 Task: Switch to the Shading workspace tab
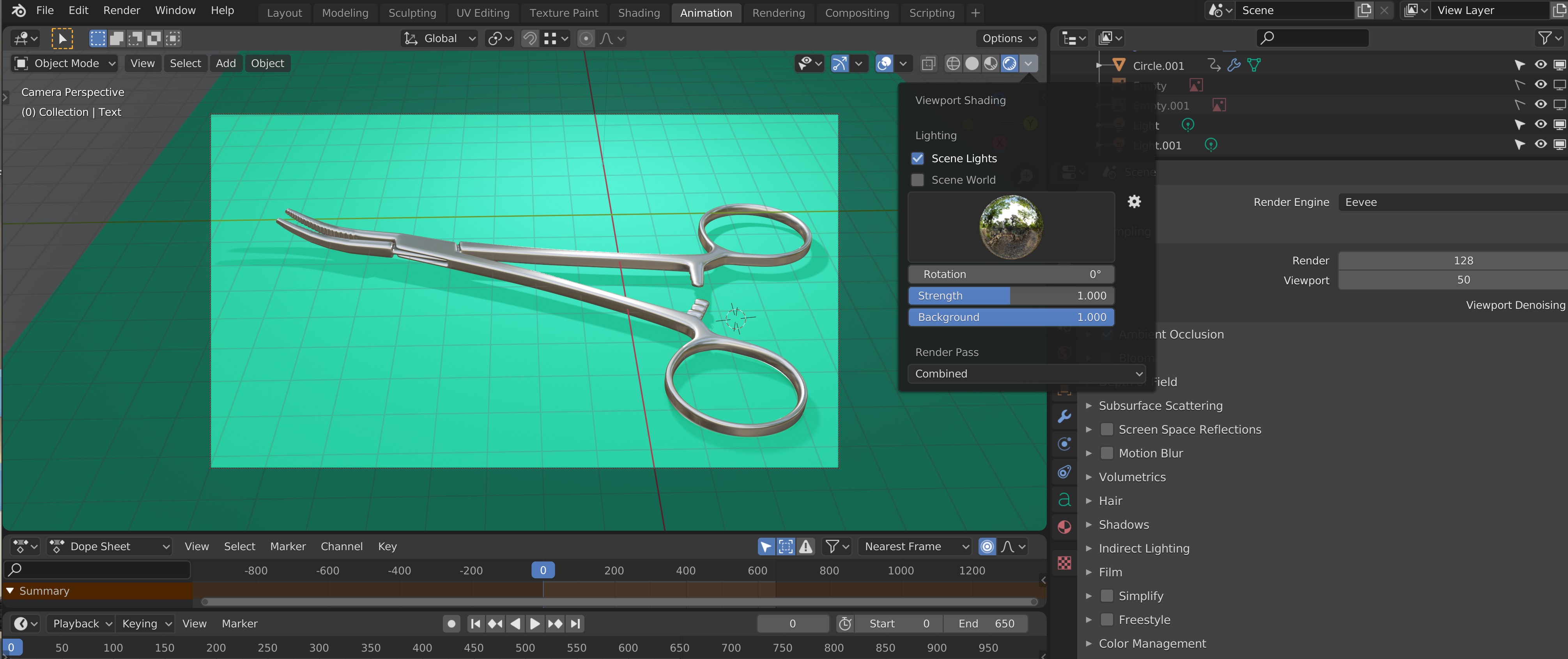639,13
